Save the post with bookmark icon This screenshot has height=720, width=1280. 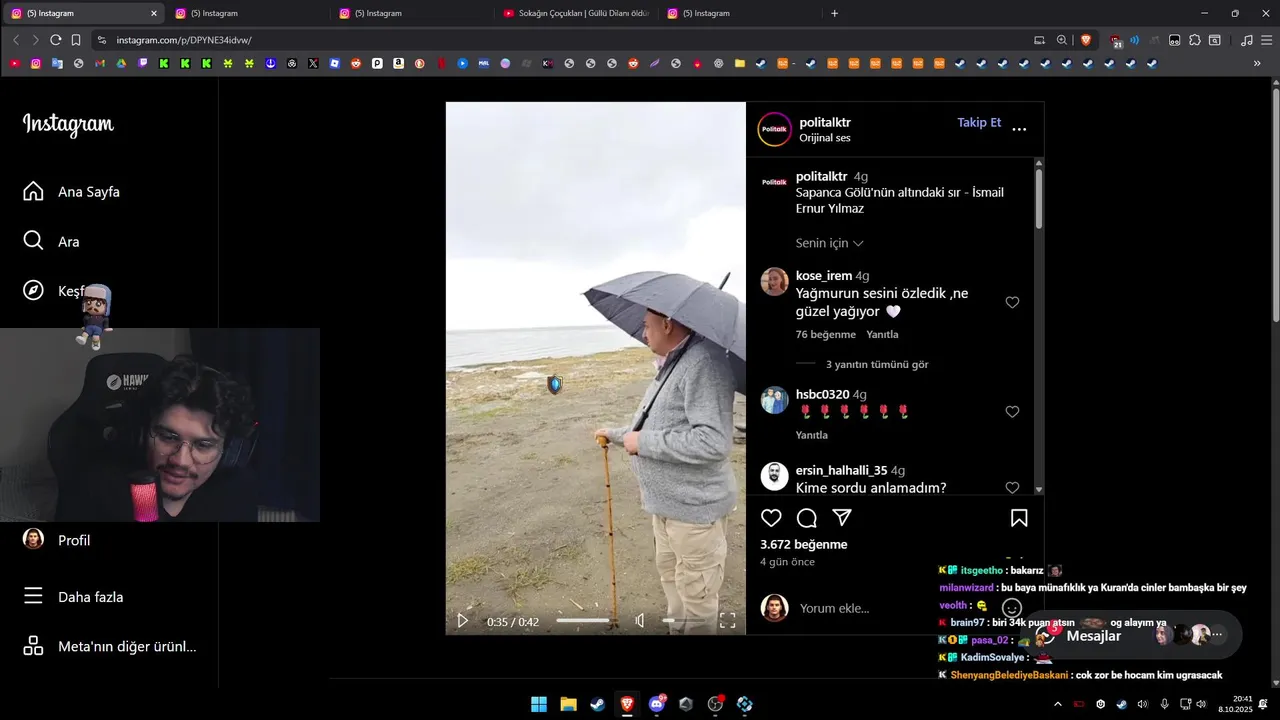tap(1019, 518)
